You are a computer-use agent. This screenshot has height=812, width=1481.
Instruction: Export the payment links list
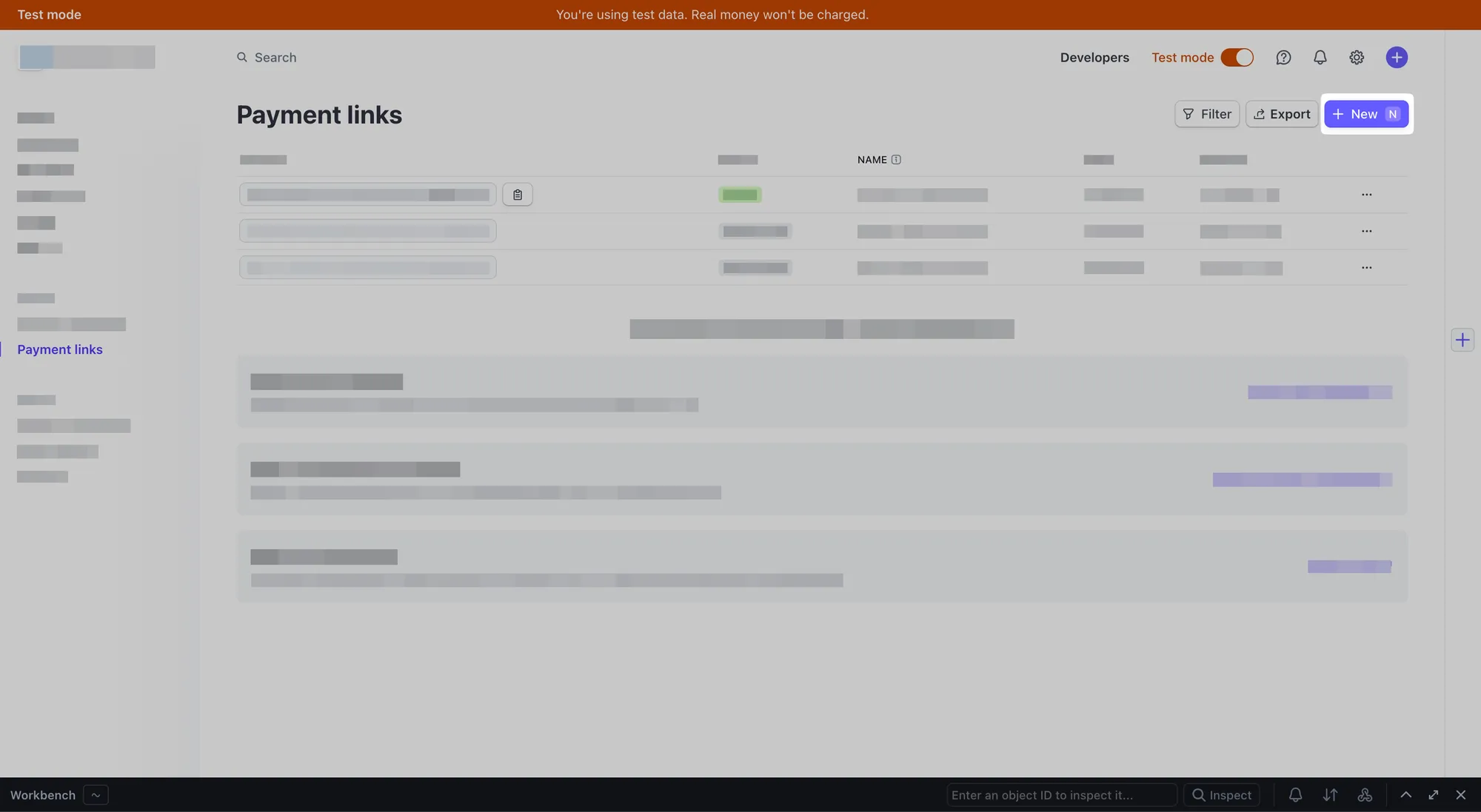1282,114
